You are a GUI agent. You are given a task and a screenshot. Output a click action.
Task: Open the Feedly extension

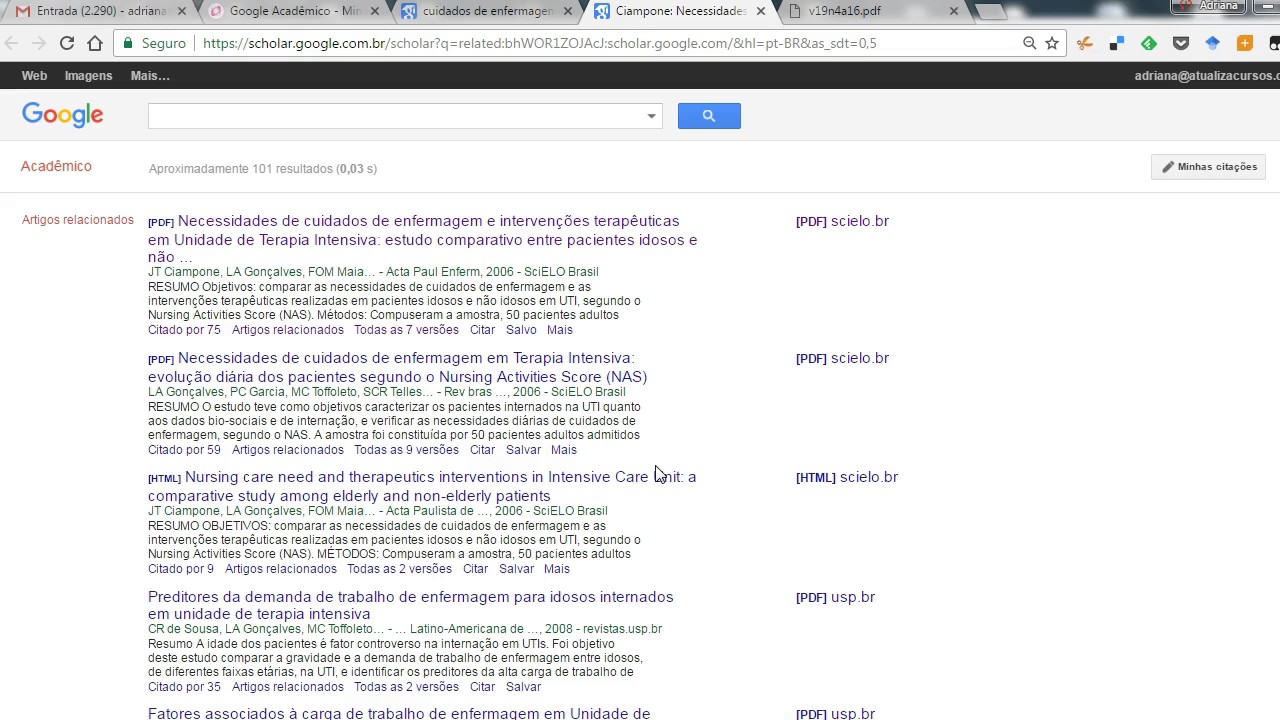(x=1149, y=43)
